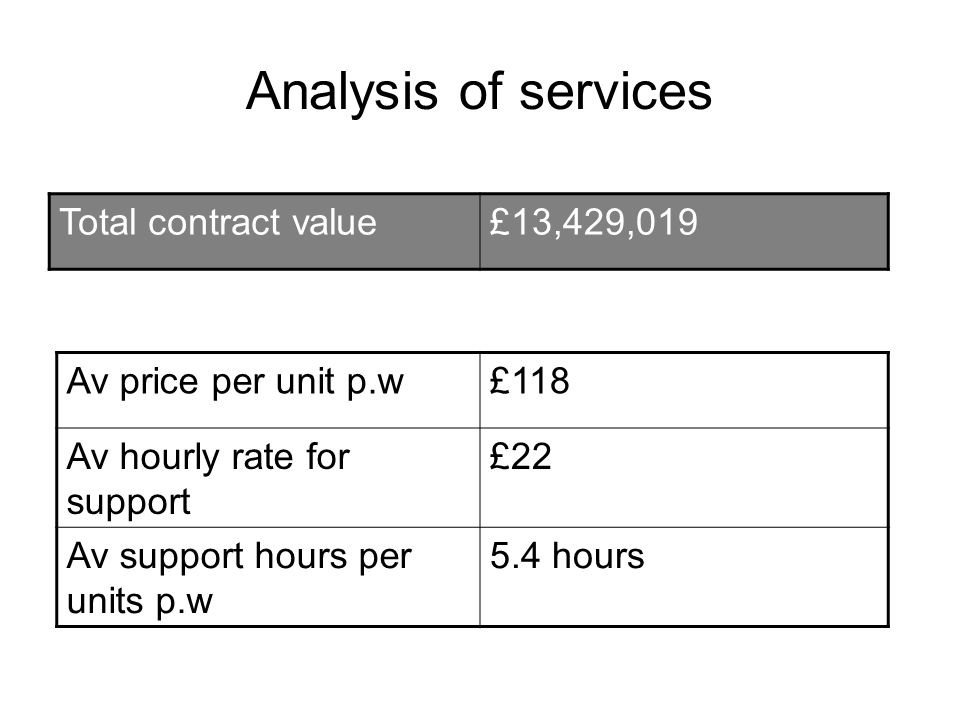Click the Total contract value cell
The image size is (960, 720).
264,231
